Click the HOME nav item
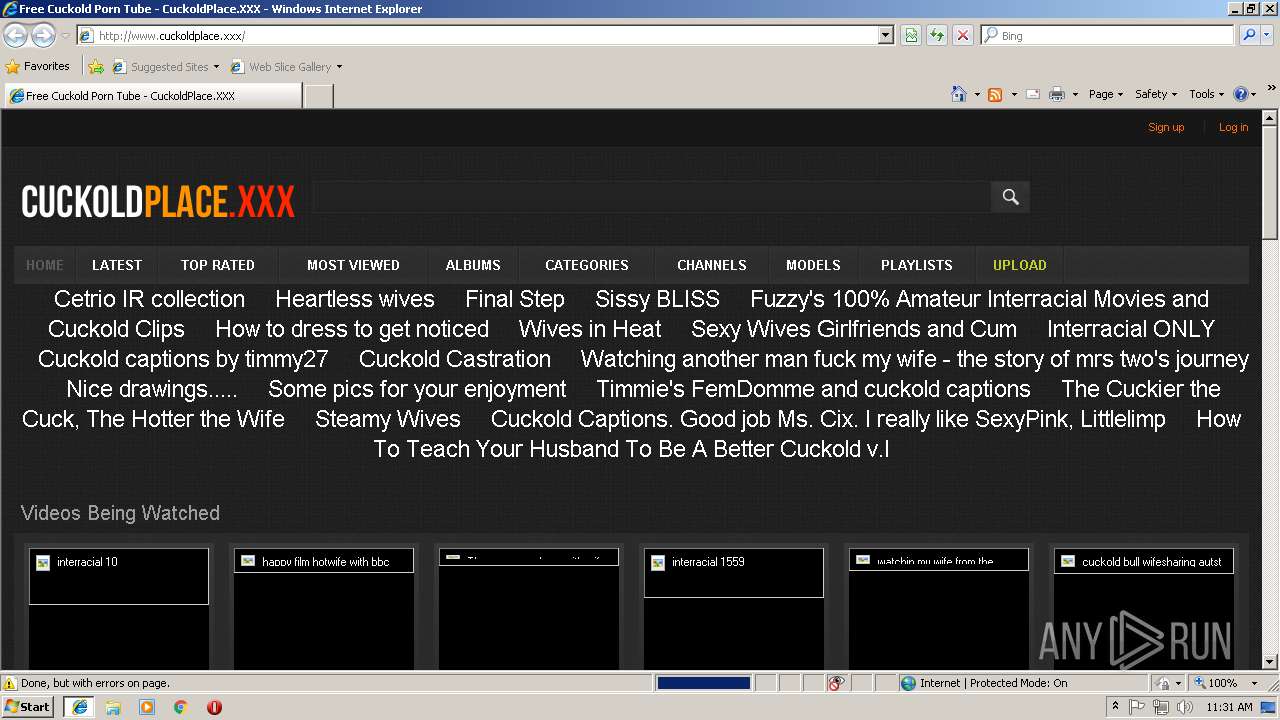Screen dimensions: 1280x720 pyautogui.click(x=45, y=265)
